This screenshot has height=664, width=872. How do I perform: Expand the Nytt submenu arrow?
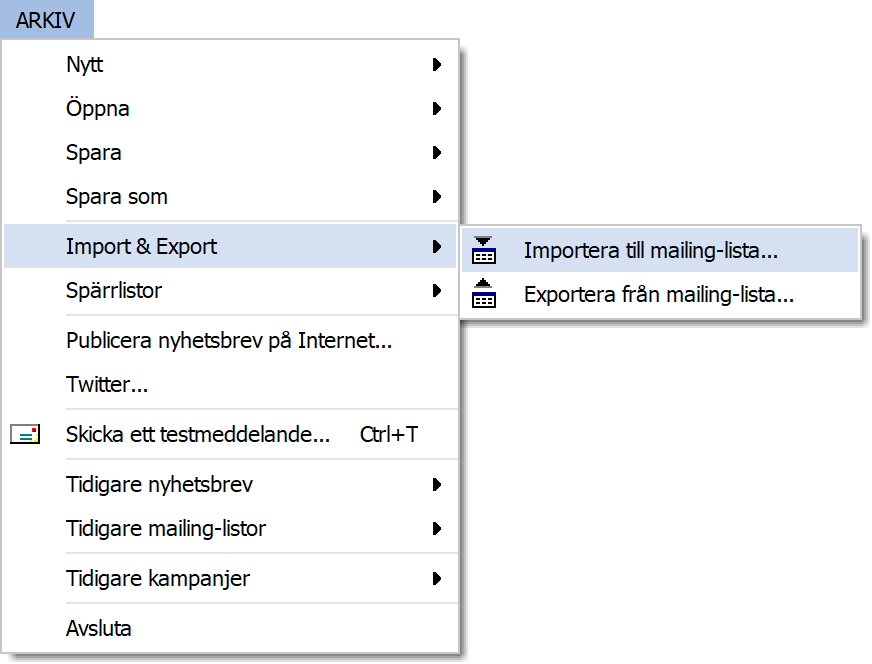click(437, 65)
